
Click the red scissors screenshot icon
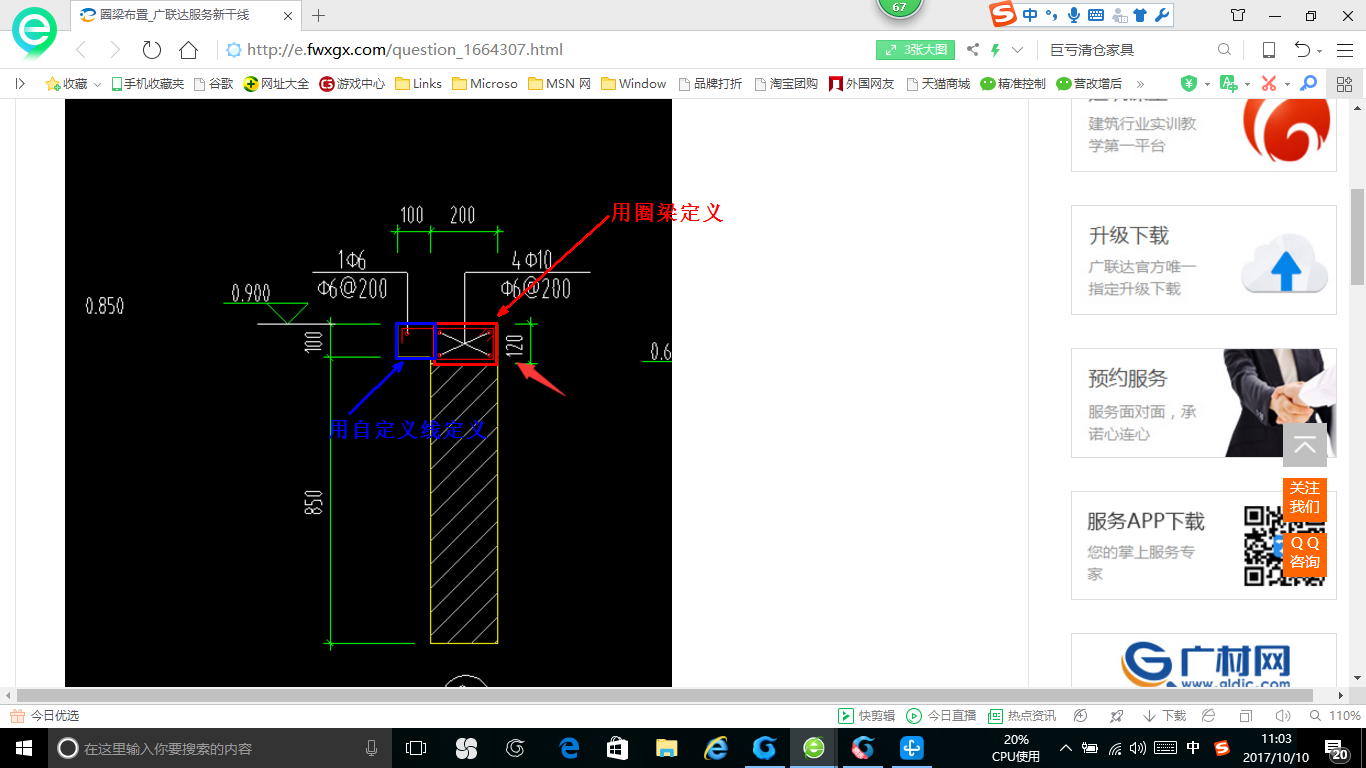pos(1269,84)
